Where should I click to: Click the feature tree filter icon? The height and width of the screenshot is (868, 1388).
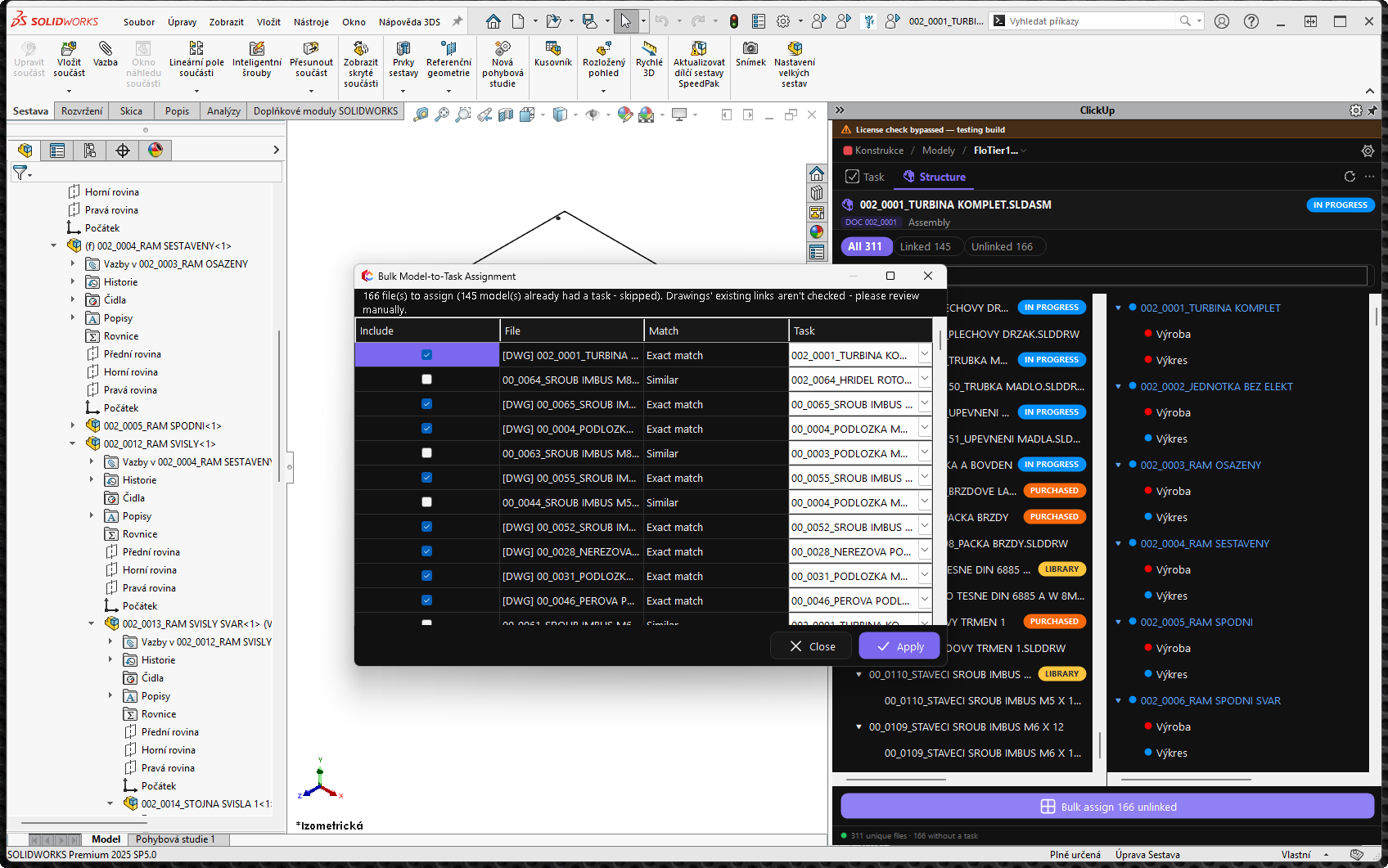(x=20, y=172)
